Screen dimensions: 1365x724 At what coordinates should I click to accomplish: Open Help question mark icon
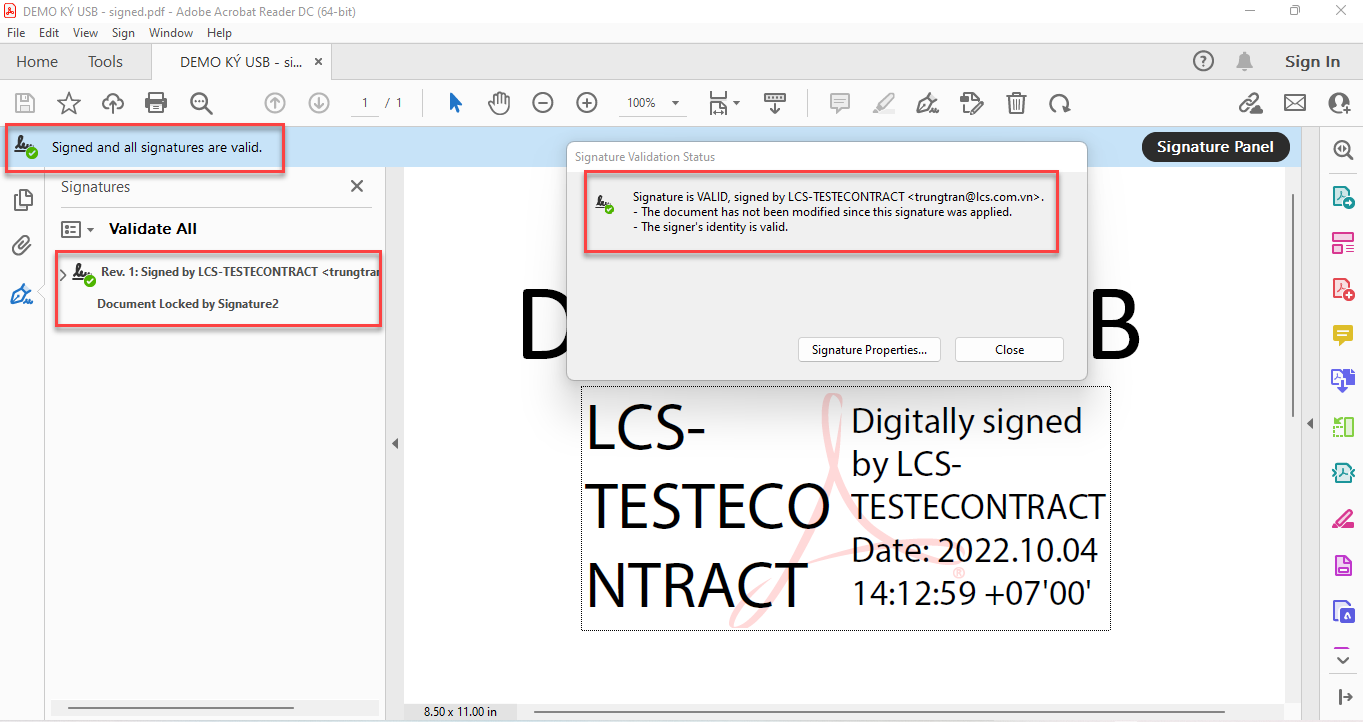pos(1204,61)
